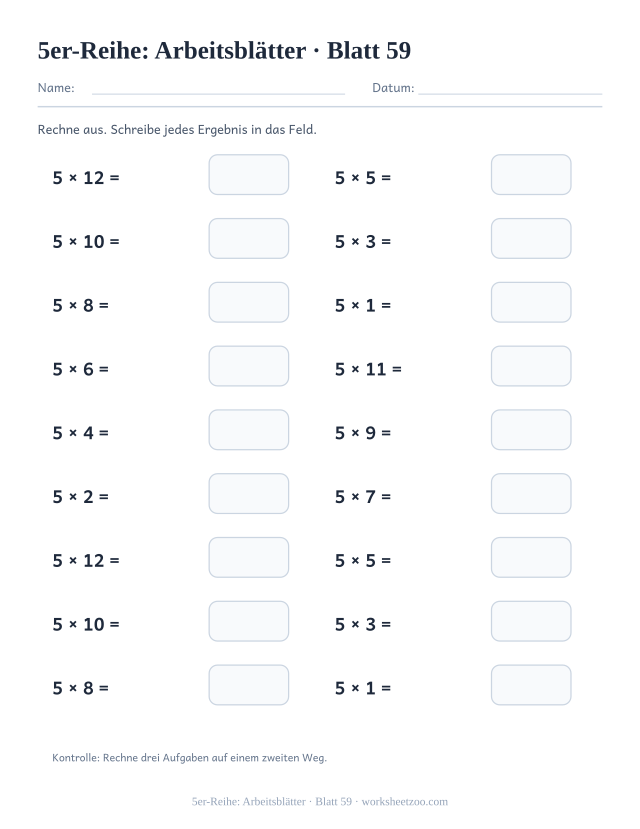
Task: Click the 5er-Reihe Arbeitsblätter Blatt 59 heading
Action: pos(224,51)
